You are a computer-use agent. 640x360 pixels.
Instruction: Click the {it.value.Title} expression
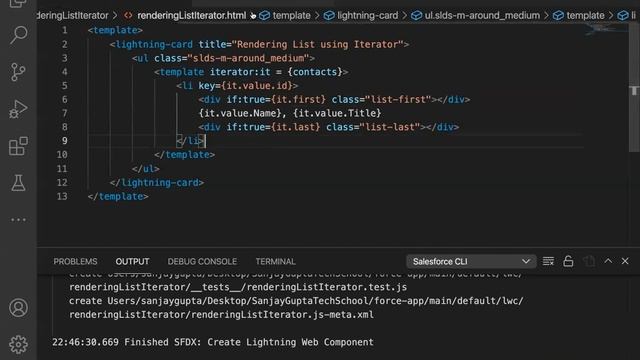pos(337,113)
